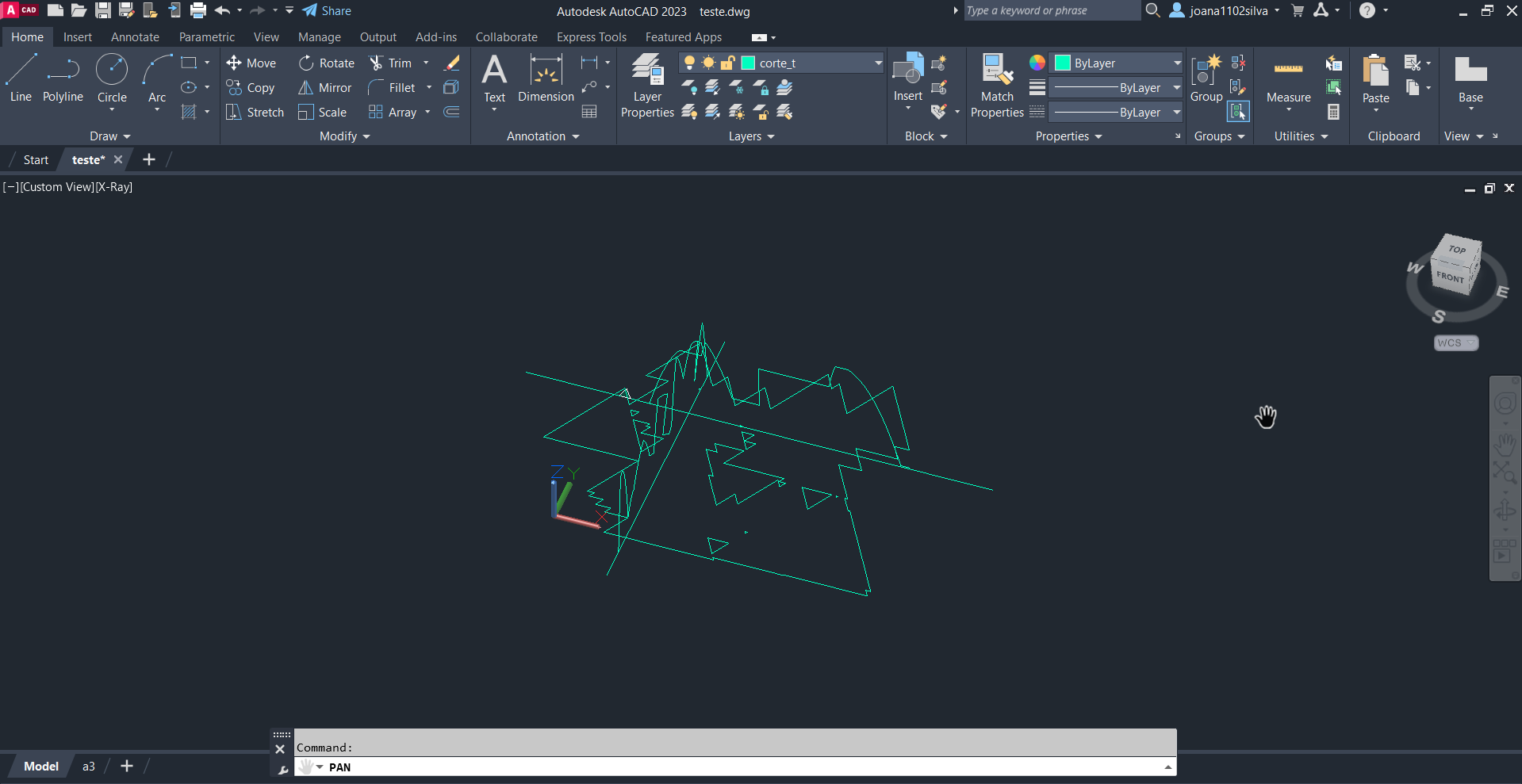Click the ByLayer object color swatch
The width and height of the screenshot is (1522, 784).
click(1063, 63)
